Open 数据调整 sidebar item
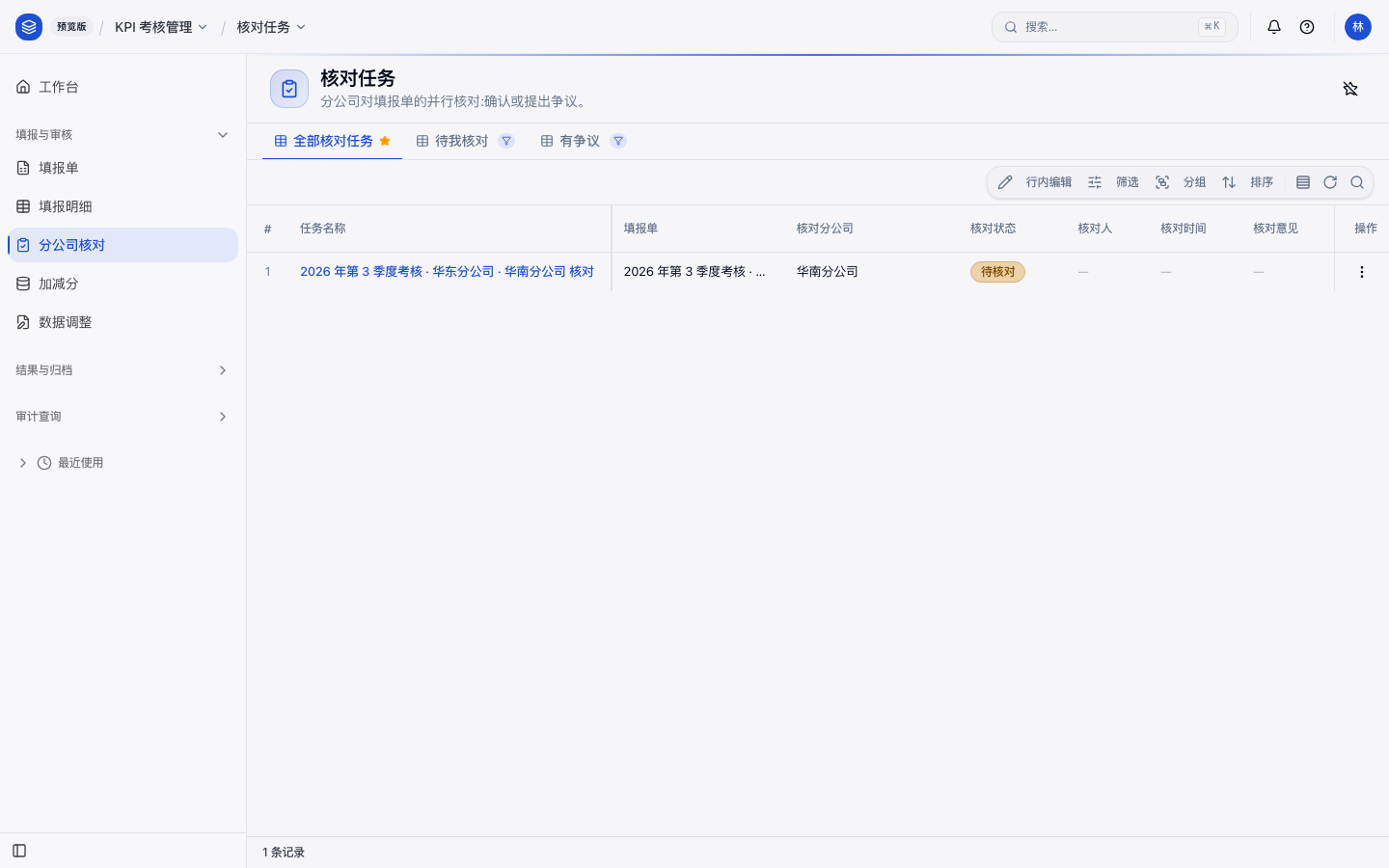 click(123, 322)
